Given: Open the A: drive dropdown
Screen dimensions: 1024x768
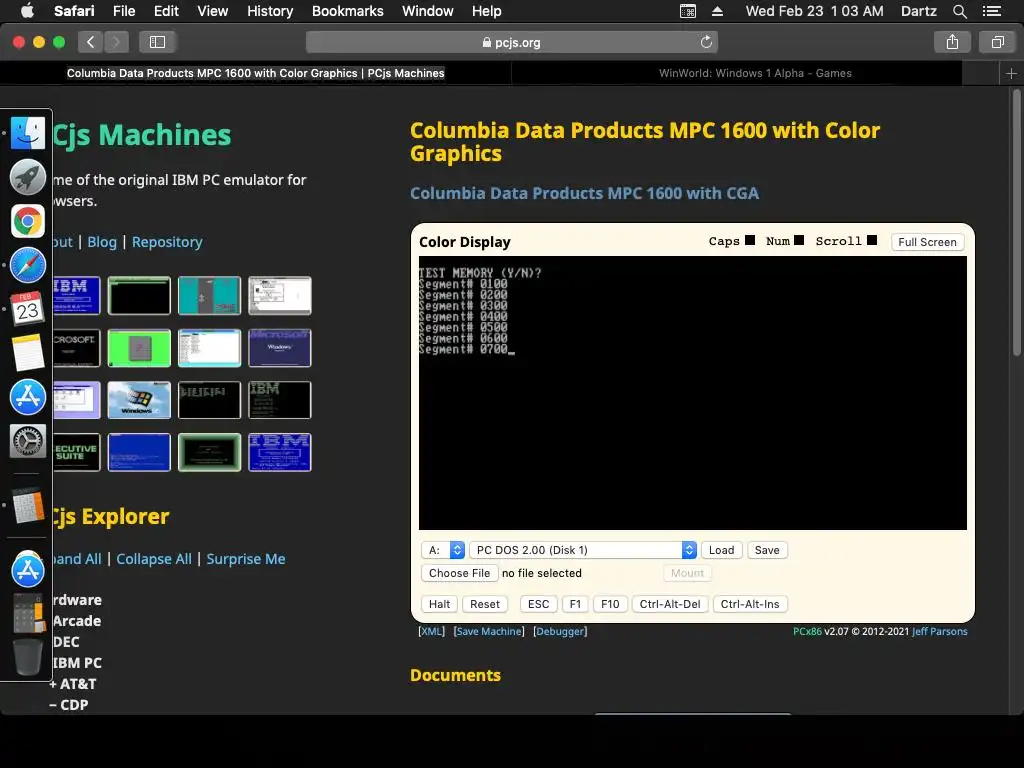Looking at the screenshot, I should 443,550.
